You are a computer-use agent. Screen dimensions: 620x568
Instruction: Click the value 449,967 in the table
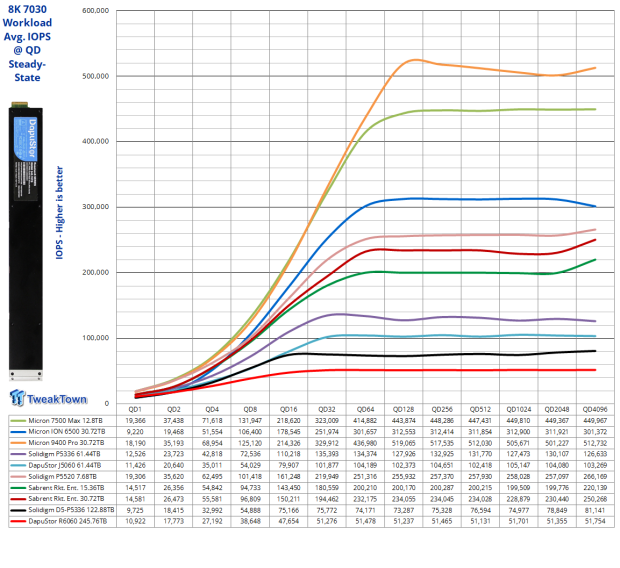click(595, 420)
